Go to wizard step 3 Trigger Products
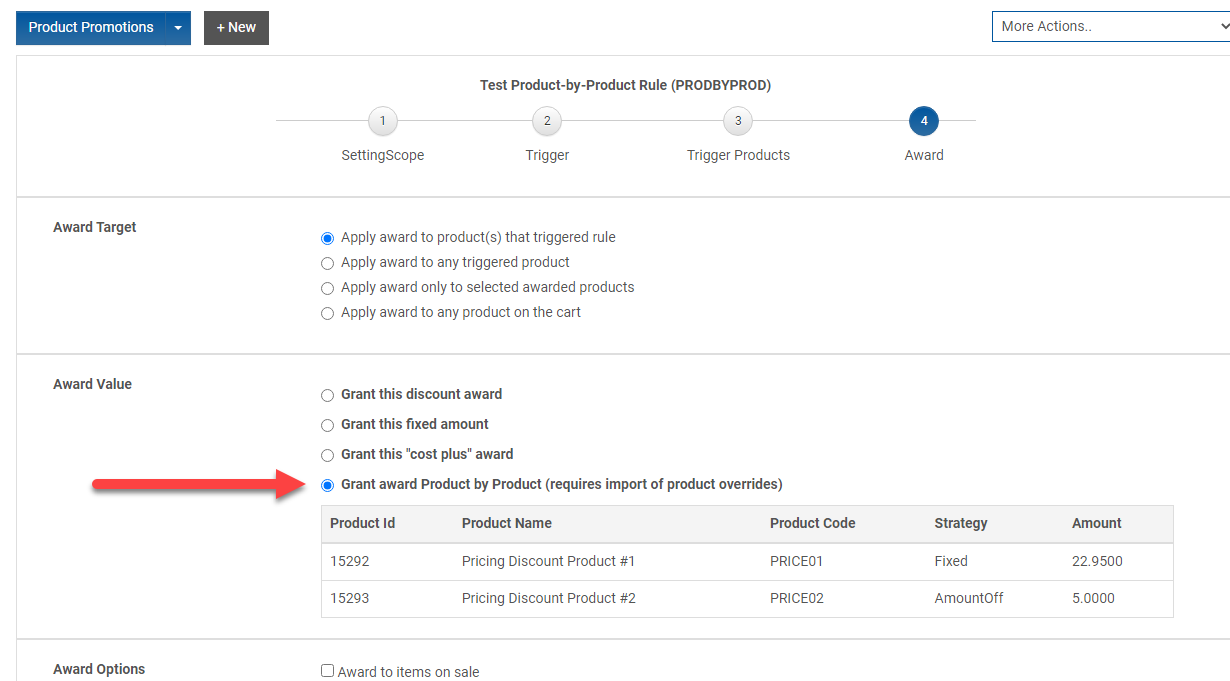This screenshot has height=681, width=1230. pyautogui.click(x=738, y=121)
